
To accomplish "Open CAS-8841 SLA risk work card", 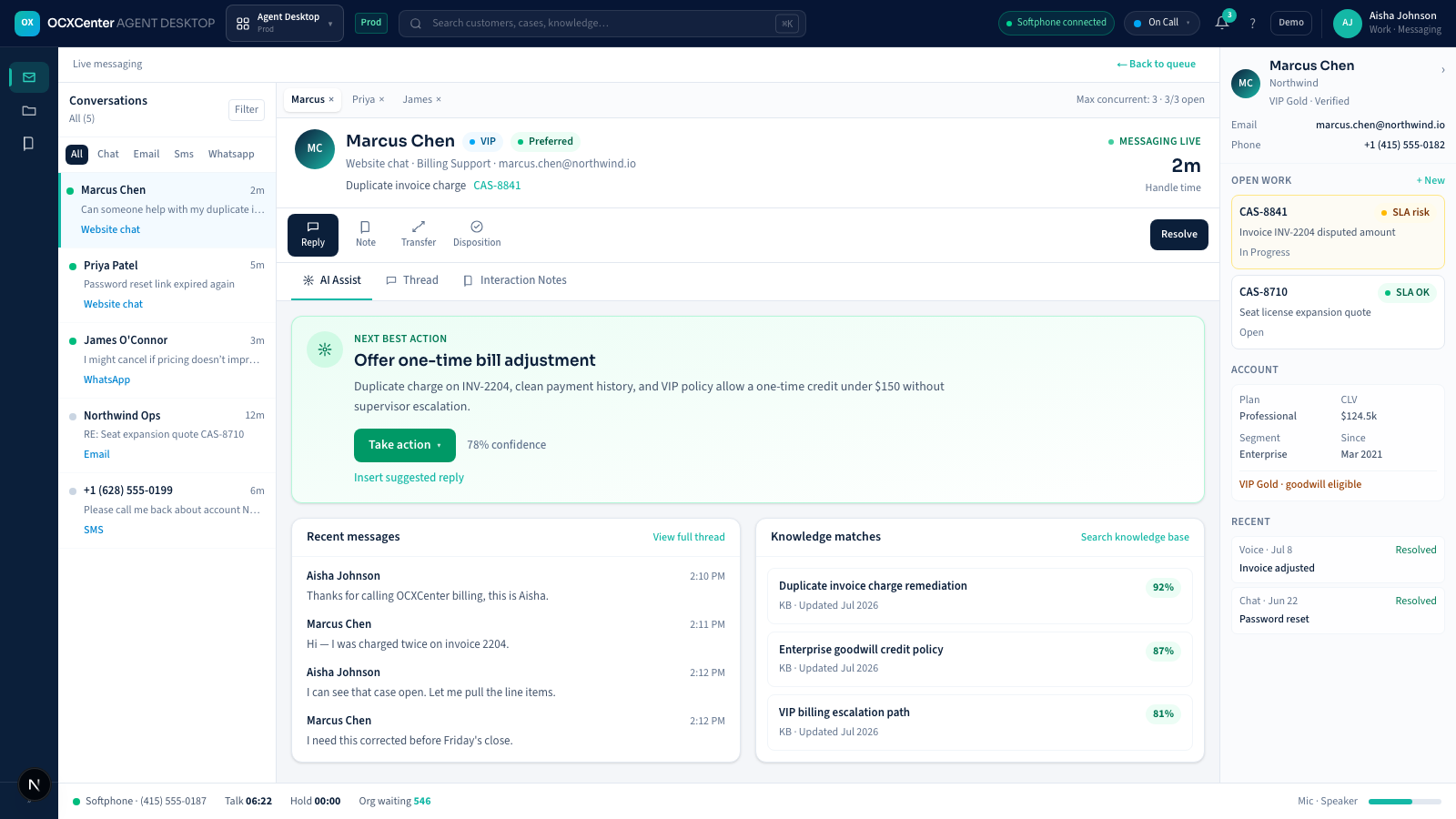I will (x=1338, y=232).
